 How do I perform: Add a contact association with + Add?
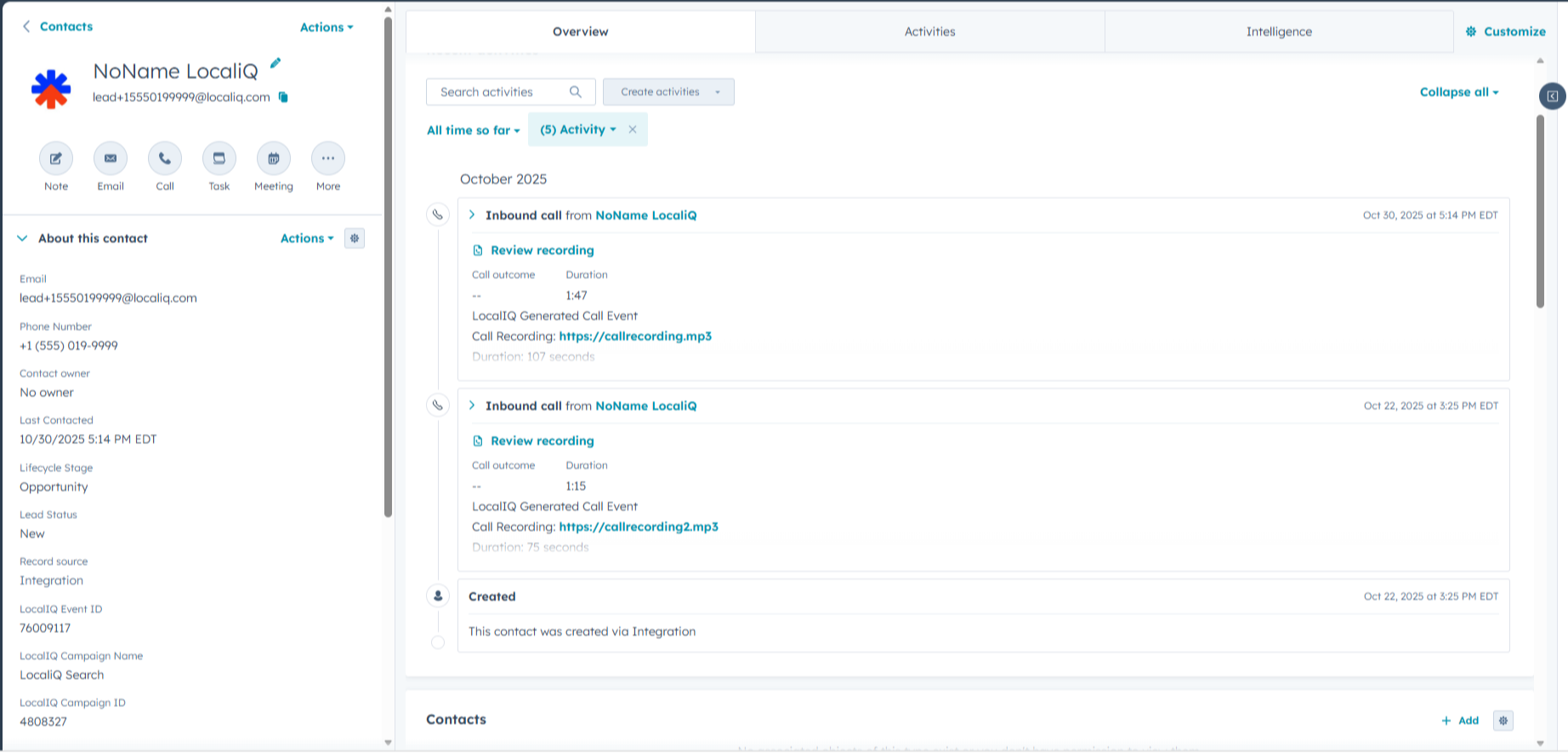coord(1460,721)
